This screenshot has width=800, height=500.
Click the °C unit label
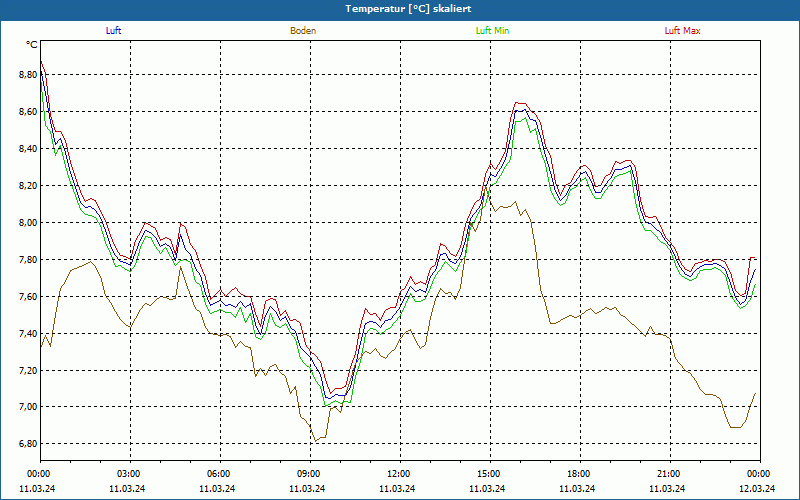[x=32, y=45]
